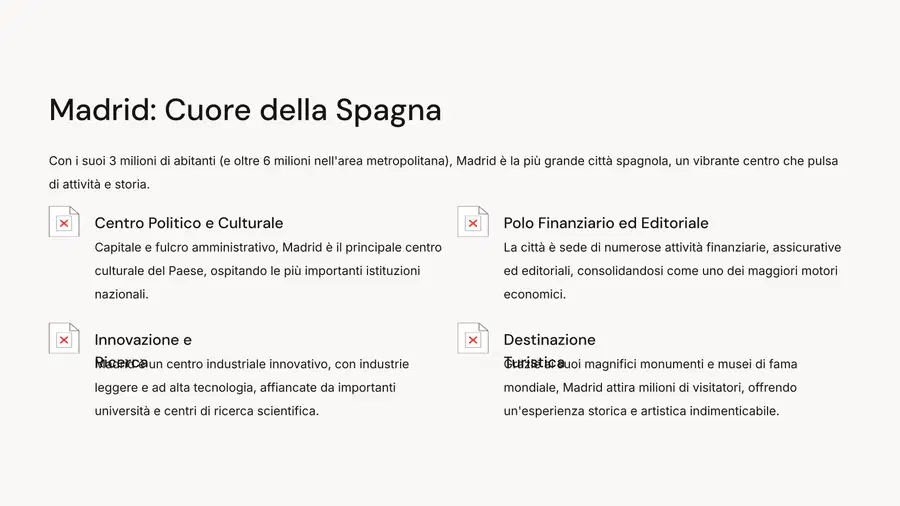Click the word nazionali in the first block

(x=122, y=294)
